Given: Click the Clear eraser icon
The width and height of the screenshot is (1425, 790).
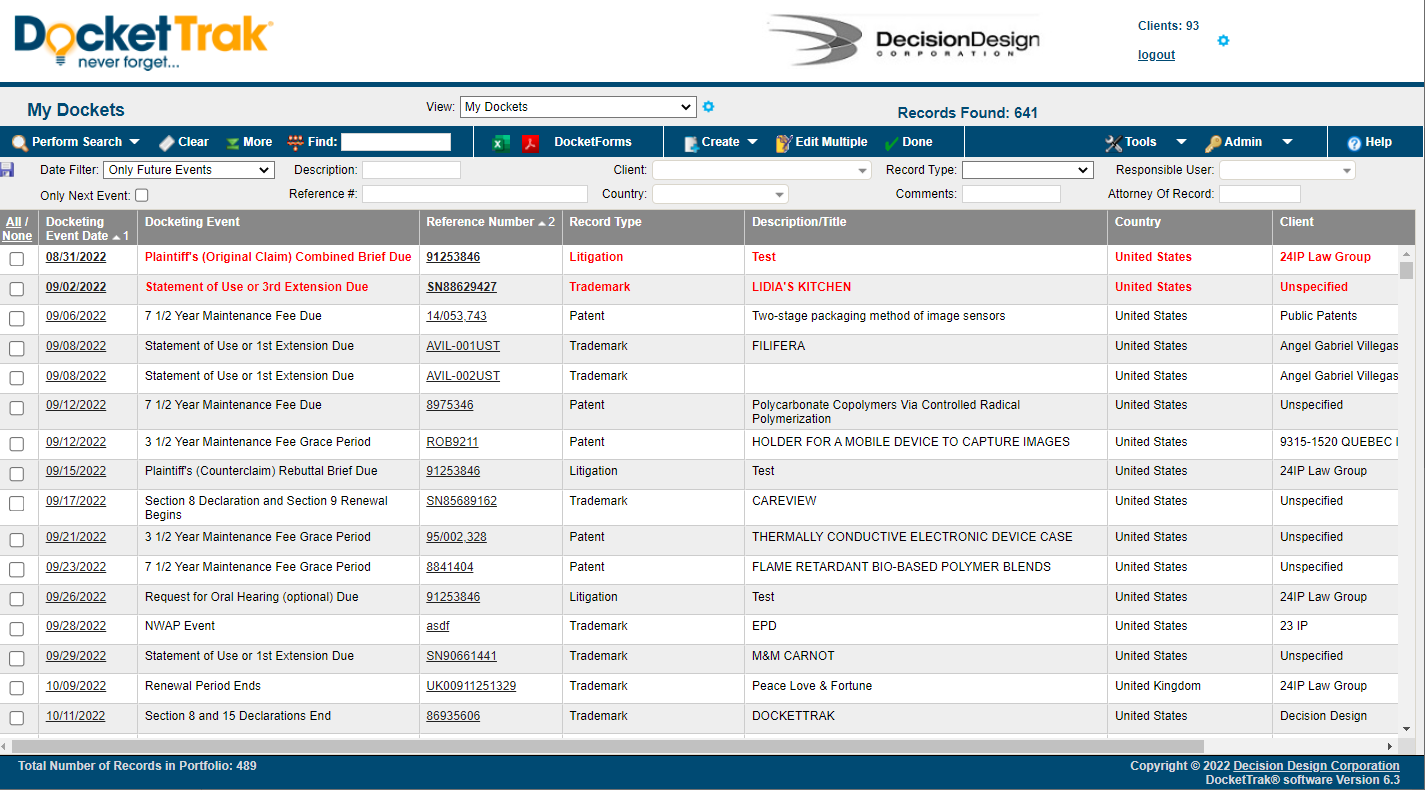Looking at the screenshot, I should [168, 142].
